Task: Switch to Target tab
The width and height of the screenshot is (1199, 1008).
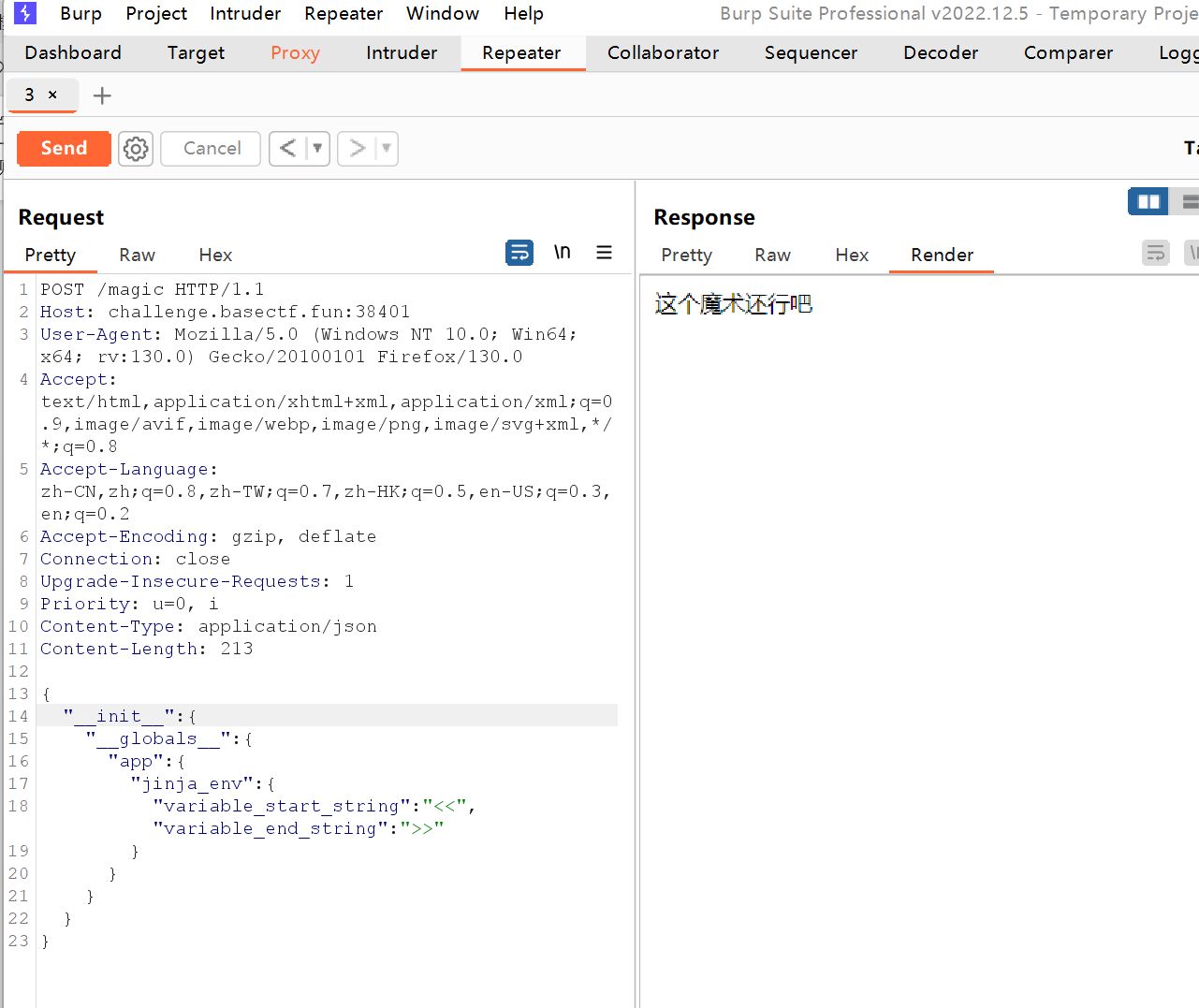Action: pos(196,52)
